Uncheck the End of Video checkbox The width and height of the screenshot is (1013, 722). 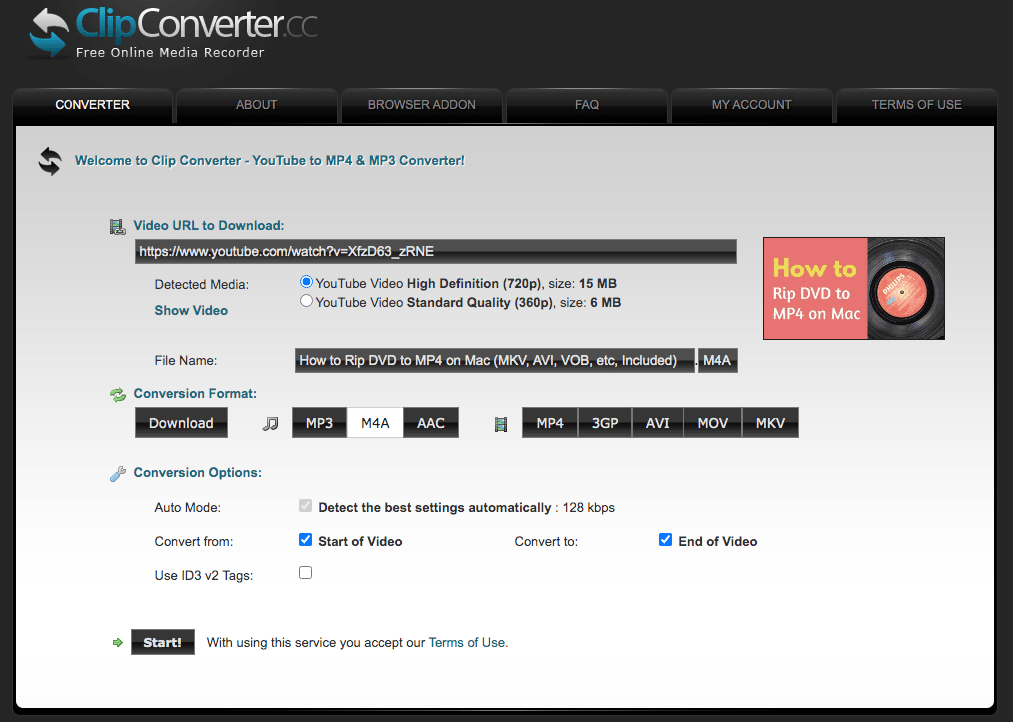point(665,539)
